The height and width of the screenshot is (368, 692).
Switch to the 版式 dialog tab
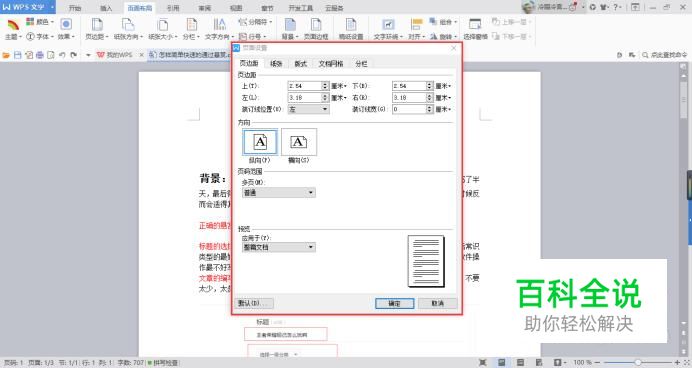click(301, 64)
